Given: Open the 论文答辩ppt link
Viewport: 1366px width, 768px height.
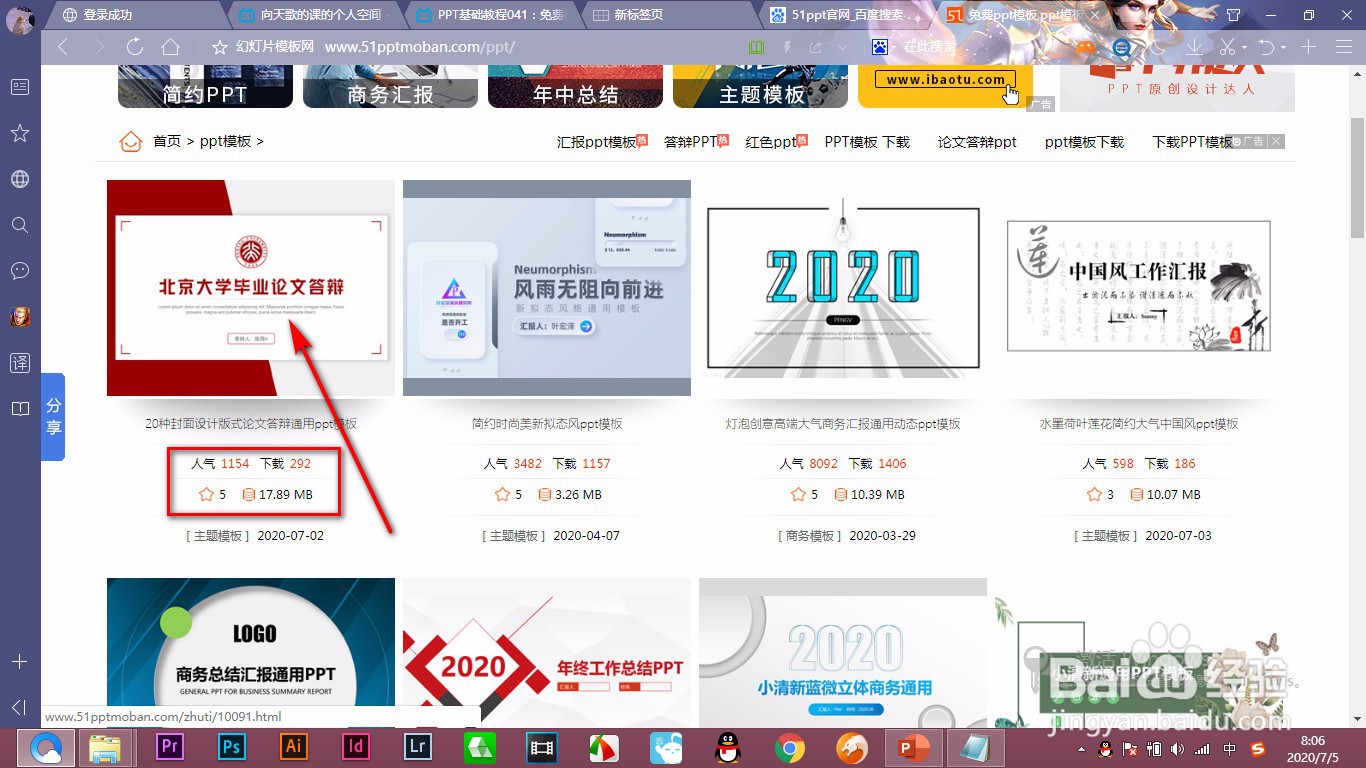Looking at the screenshot, I should coord(977,142).
